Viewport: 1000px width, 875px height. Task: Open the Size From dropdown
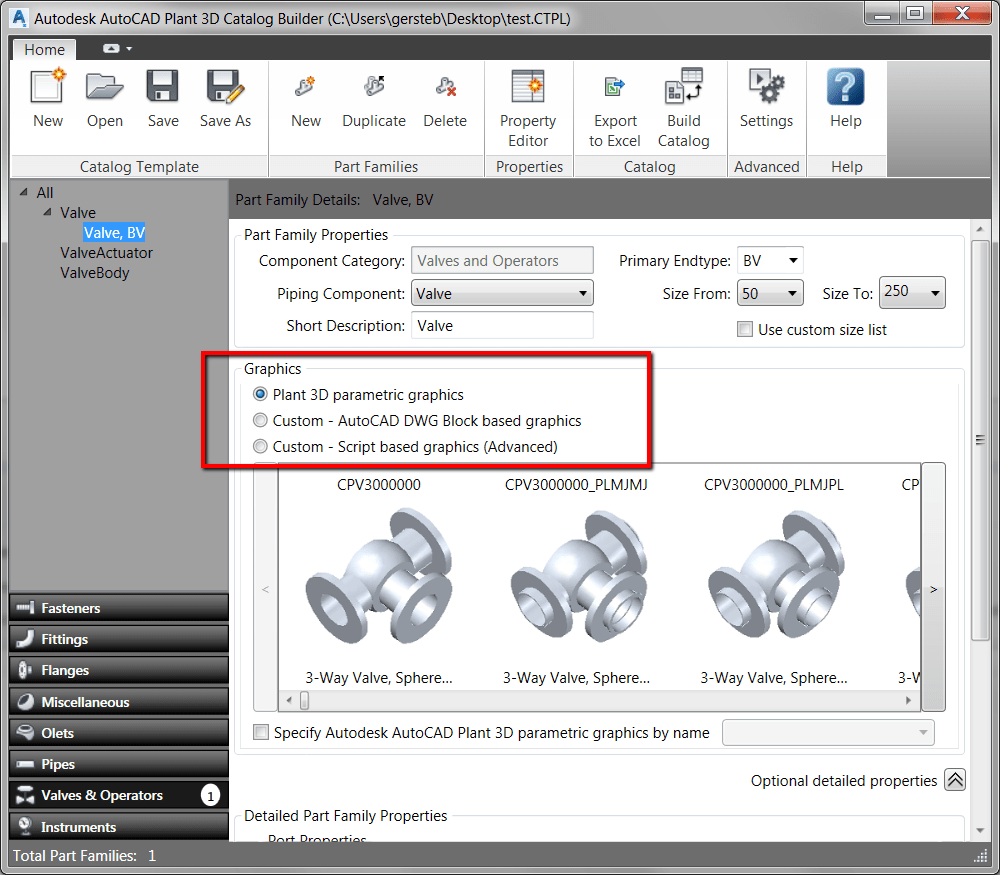(x=770, y=293)
